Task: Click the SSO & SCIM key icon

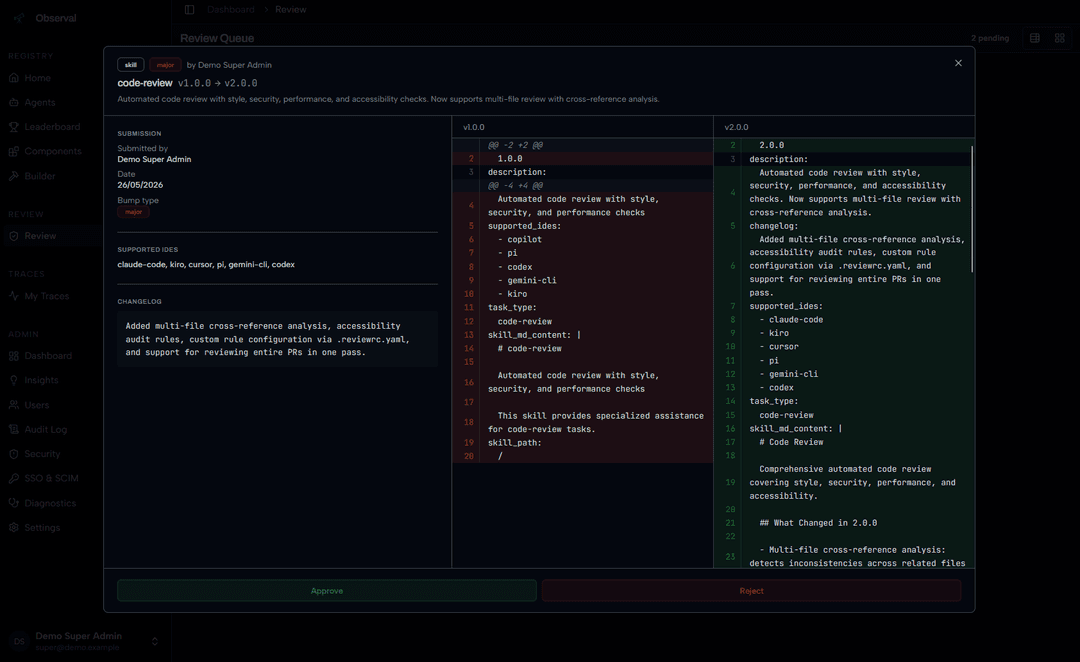Action: point(14,478)
